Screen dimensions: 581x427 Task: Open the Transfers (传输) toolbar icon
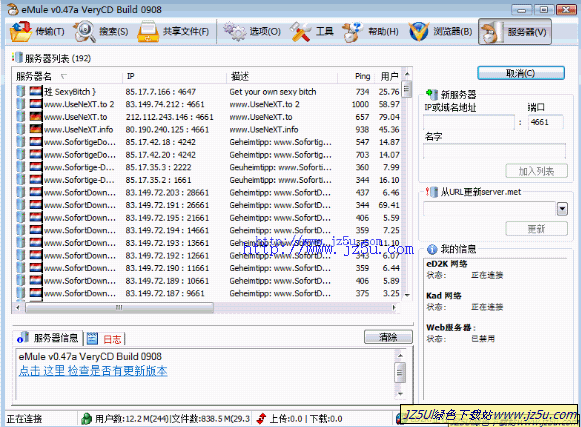tap(21, 32)
